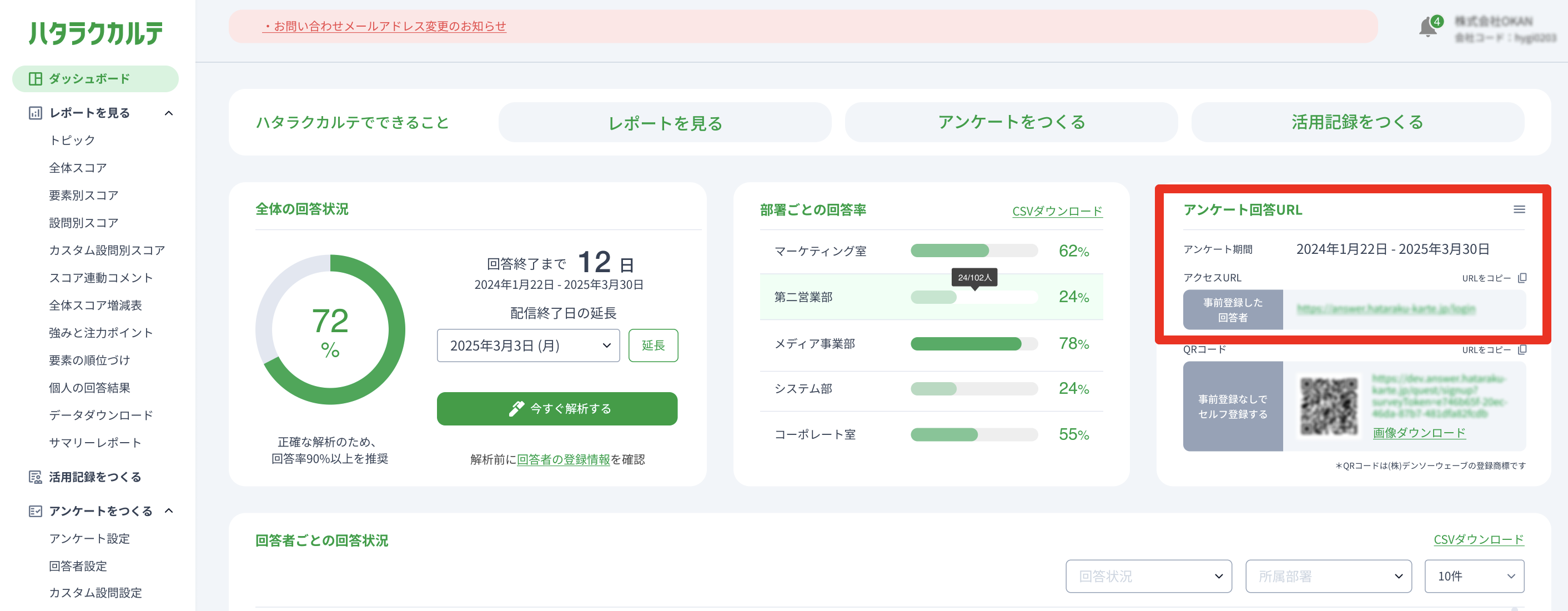Open カスタム設問別スコア report page
Viewport: 1568px width, 611px height.
coord(107,251)
